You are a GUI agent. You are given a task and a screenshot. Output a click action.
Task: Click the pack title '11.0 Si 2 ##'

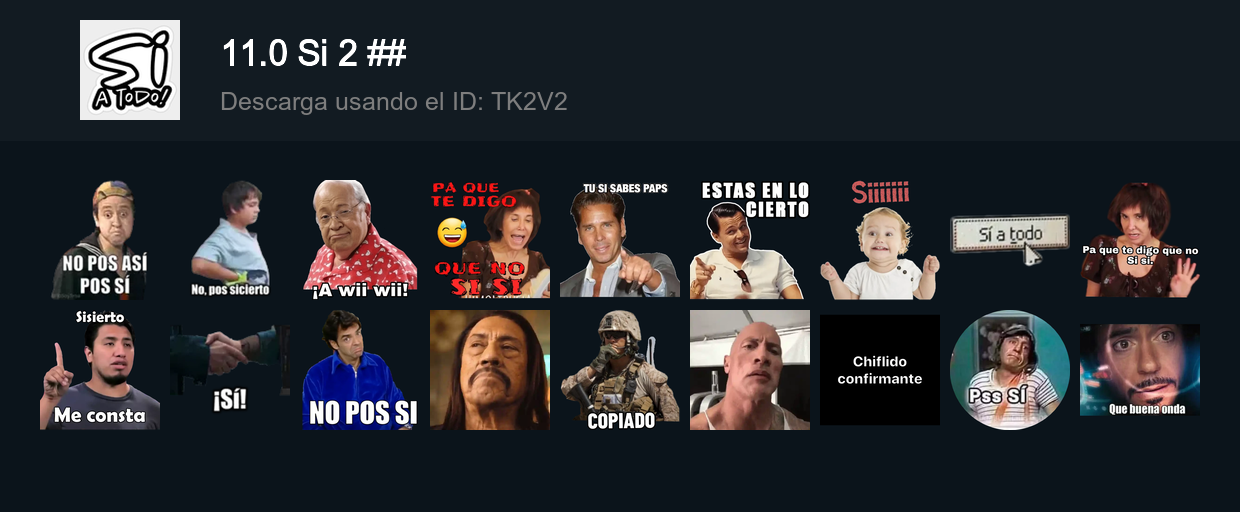click(x=314, y=54)
